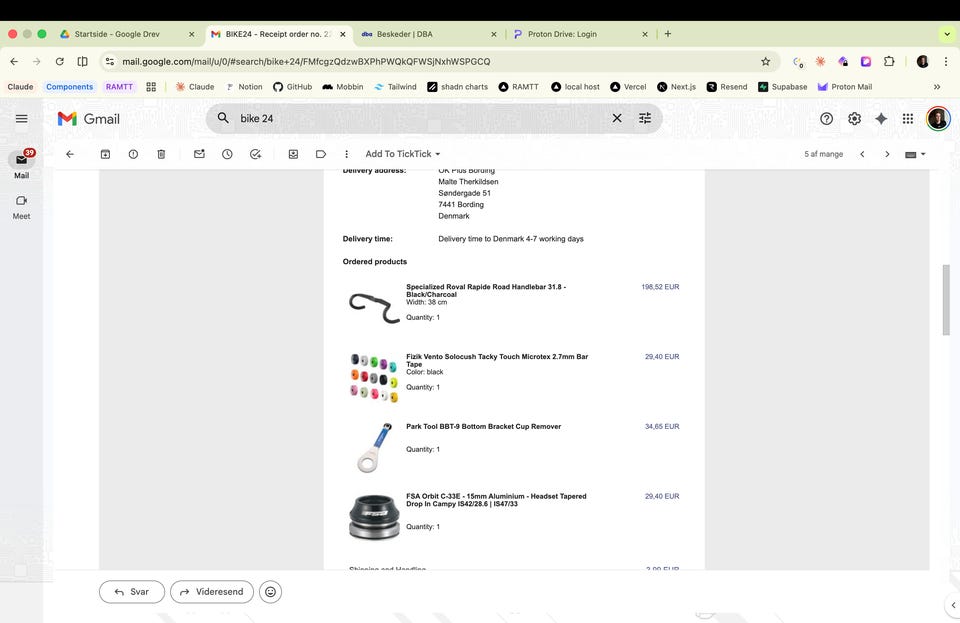The image size is (960, 623).
Task: Click the address bar URL
Action: pyautogui.click(x=306, y=61)
